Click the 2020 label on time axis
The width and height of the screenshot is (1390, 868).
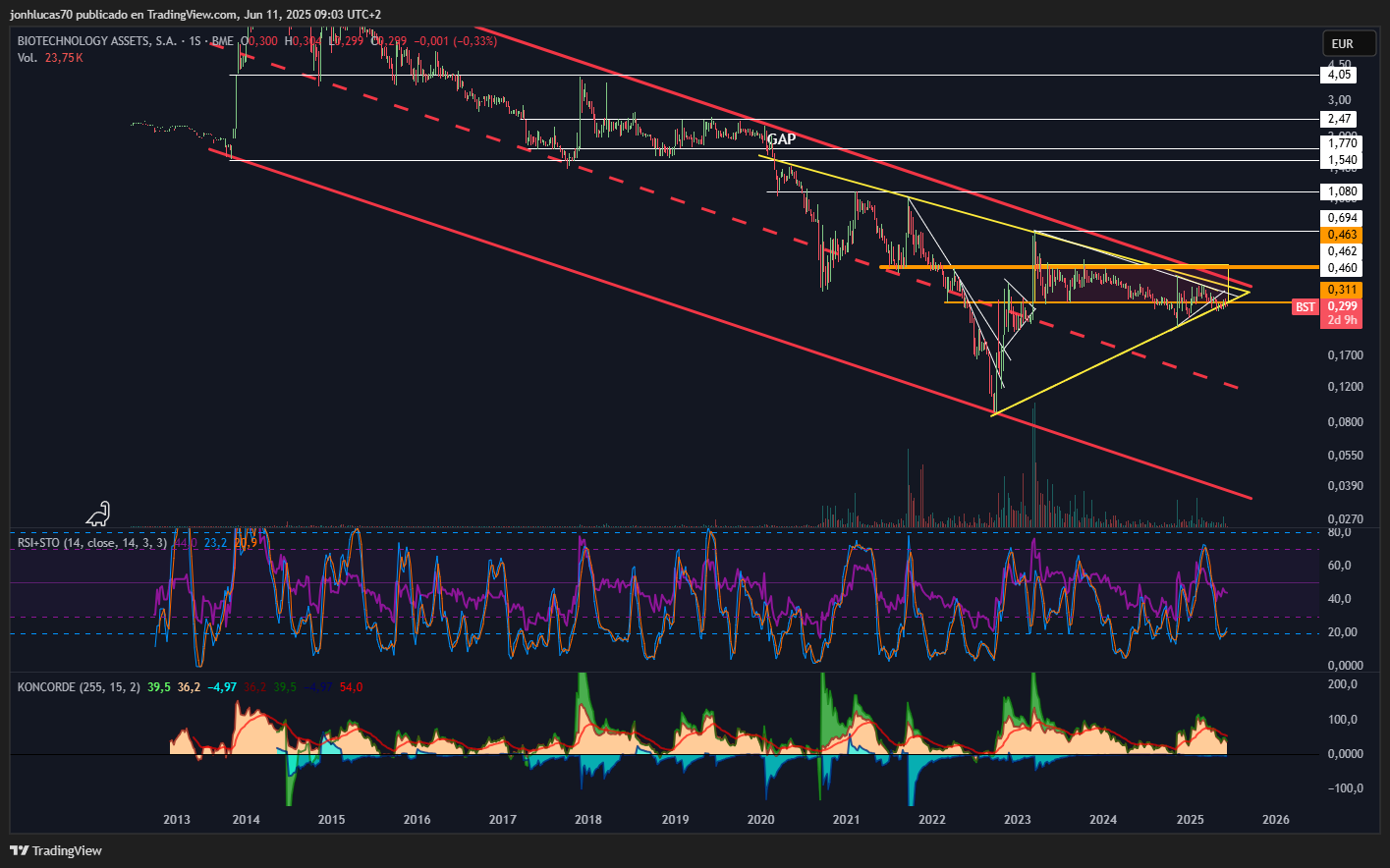click(760, 820)
